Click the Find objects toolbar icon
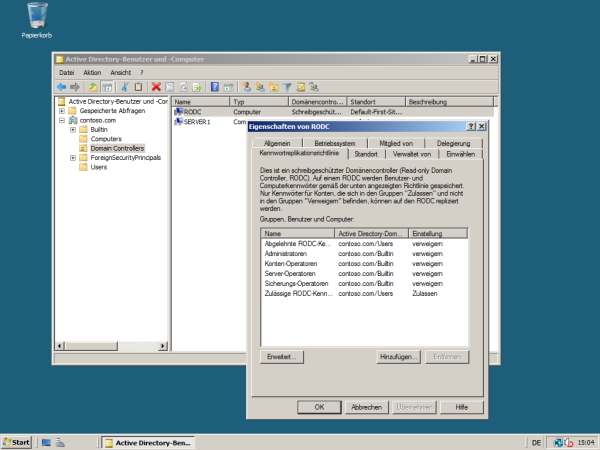Image resolution: width=600 pixels, height=450 pixels. [x=301, y=87]
